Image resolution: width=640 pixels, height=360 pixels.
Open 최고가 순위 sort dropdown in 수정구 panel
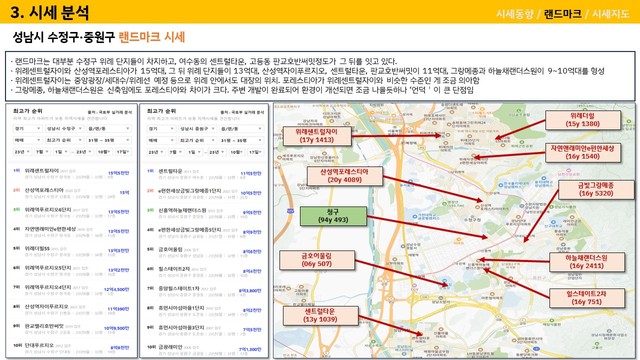tap(64, 140)
